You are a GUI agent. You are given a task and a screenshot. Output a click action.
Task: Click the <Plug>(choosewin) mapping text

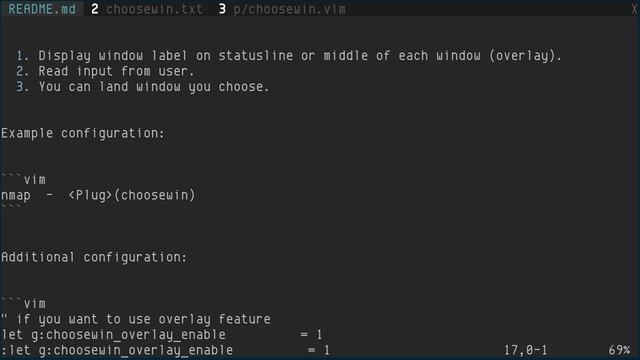[132, 195]
